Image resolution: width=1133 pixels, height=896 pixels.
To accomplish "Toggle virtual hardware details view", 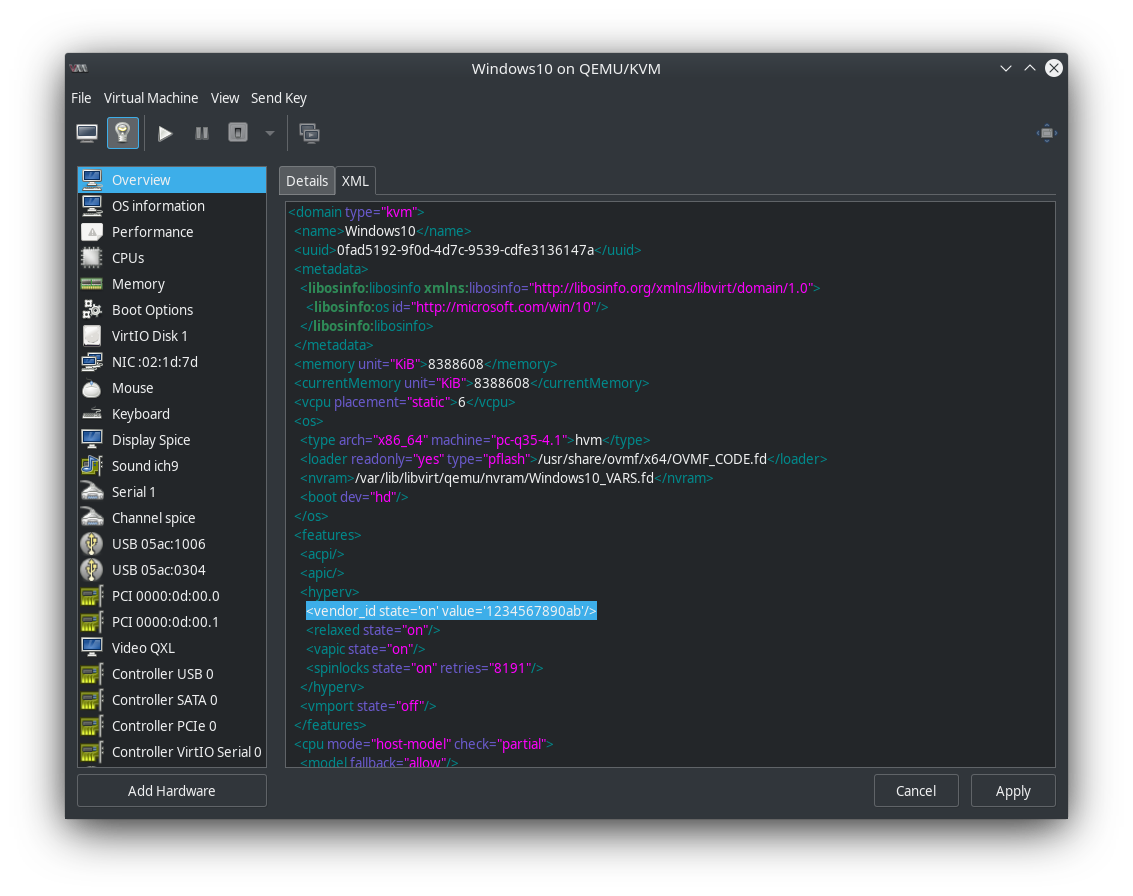I will [123, 133].
